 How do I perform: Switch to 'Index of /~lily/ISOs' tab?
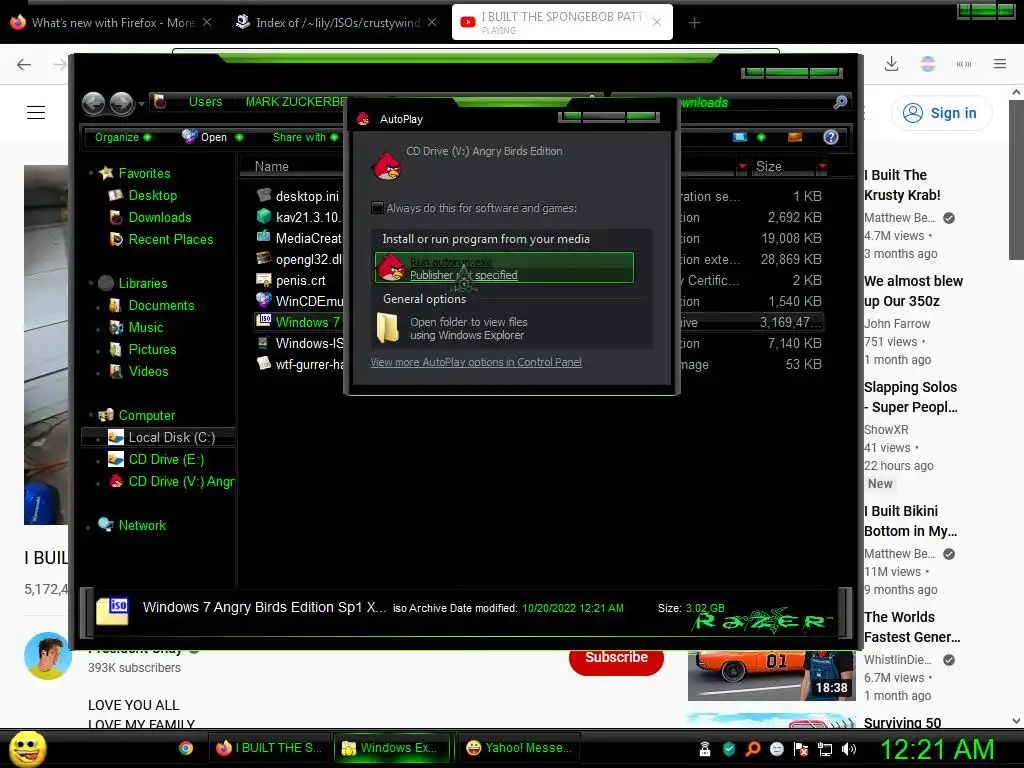(336, 23)
